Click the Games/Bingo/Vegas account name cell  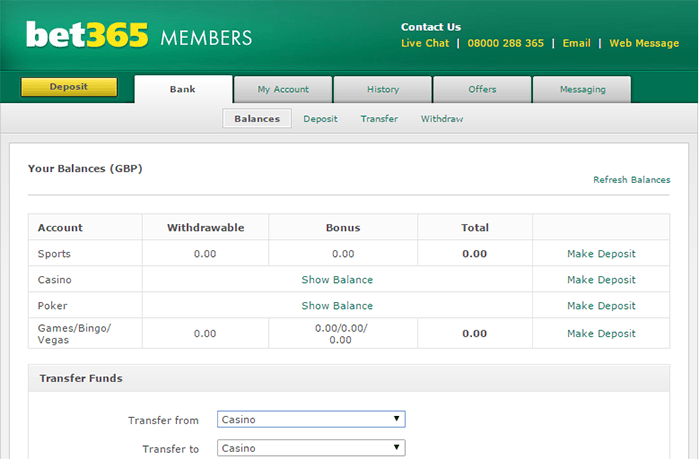pyautogui.click(x=85, y=333)
